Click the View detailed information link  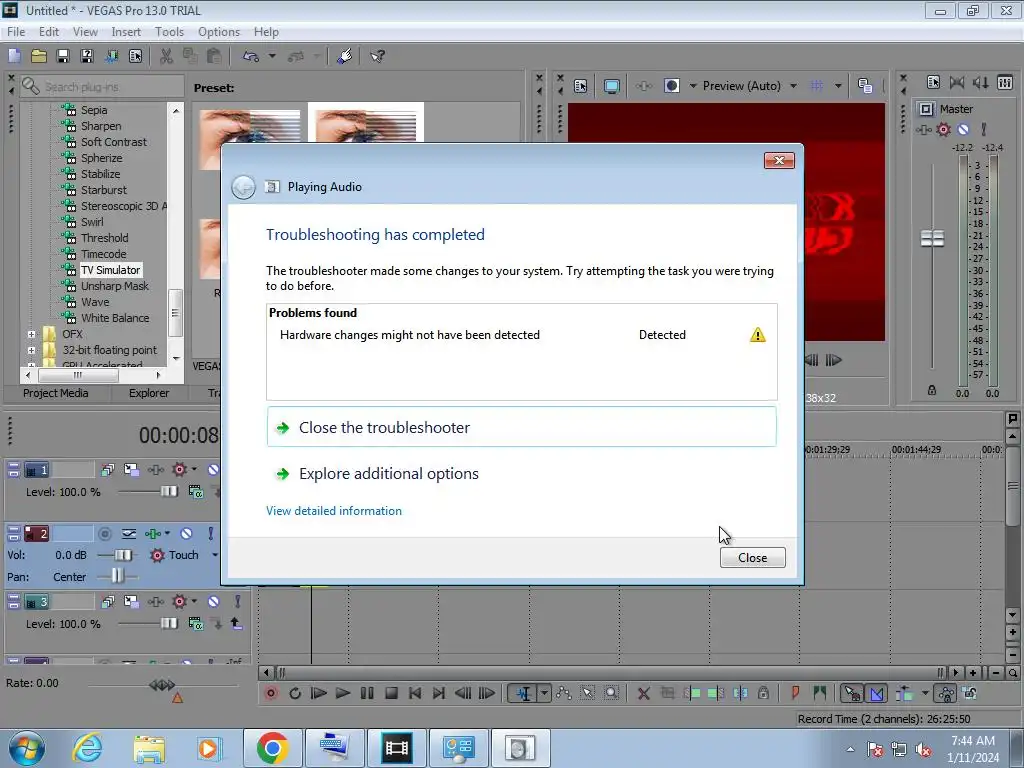(334, 511)
